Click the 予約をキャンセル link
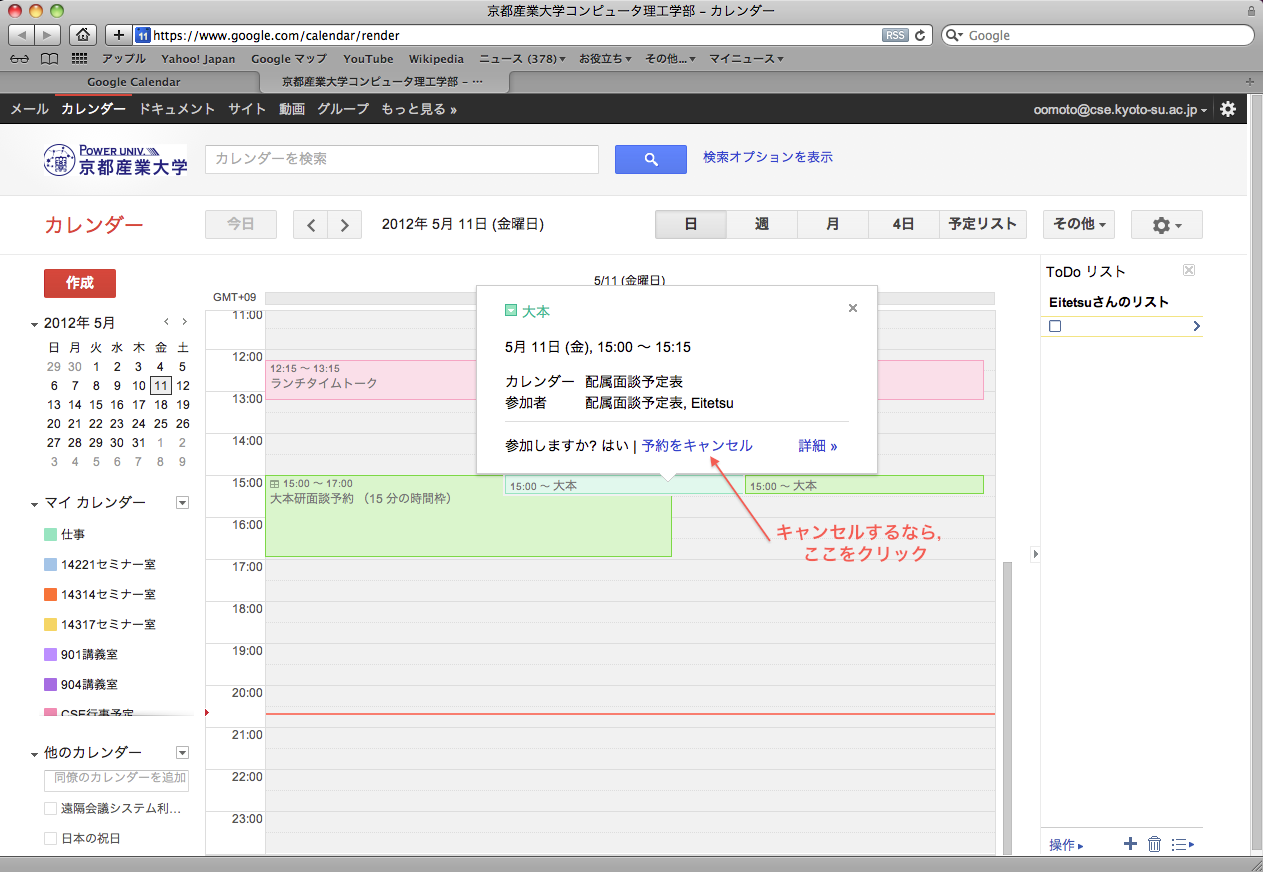The height and width of the screenshot is (872, 1263). (697, 446)
